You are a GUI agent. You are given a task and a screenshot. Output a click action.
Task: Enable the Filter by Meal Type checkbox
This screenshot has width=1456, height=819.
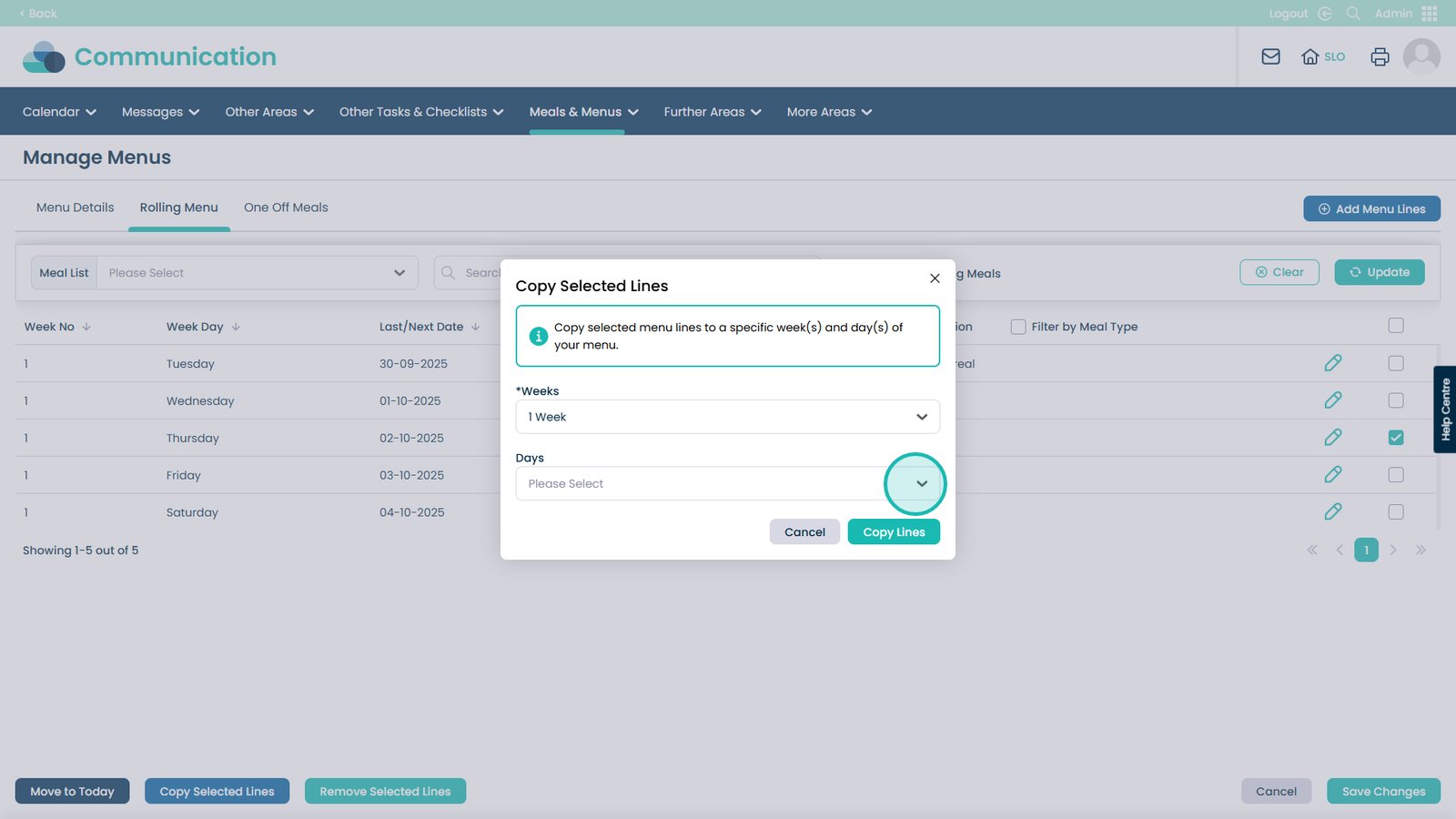pos(1018,327)
